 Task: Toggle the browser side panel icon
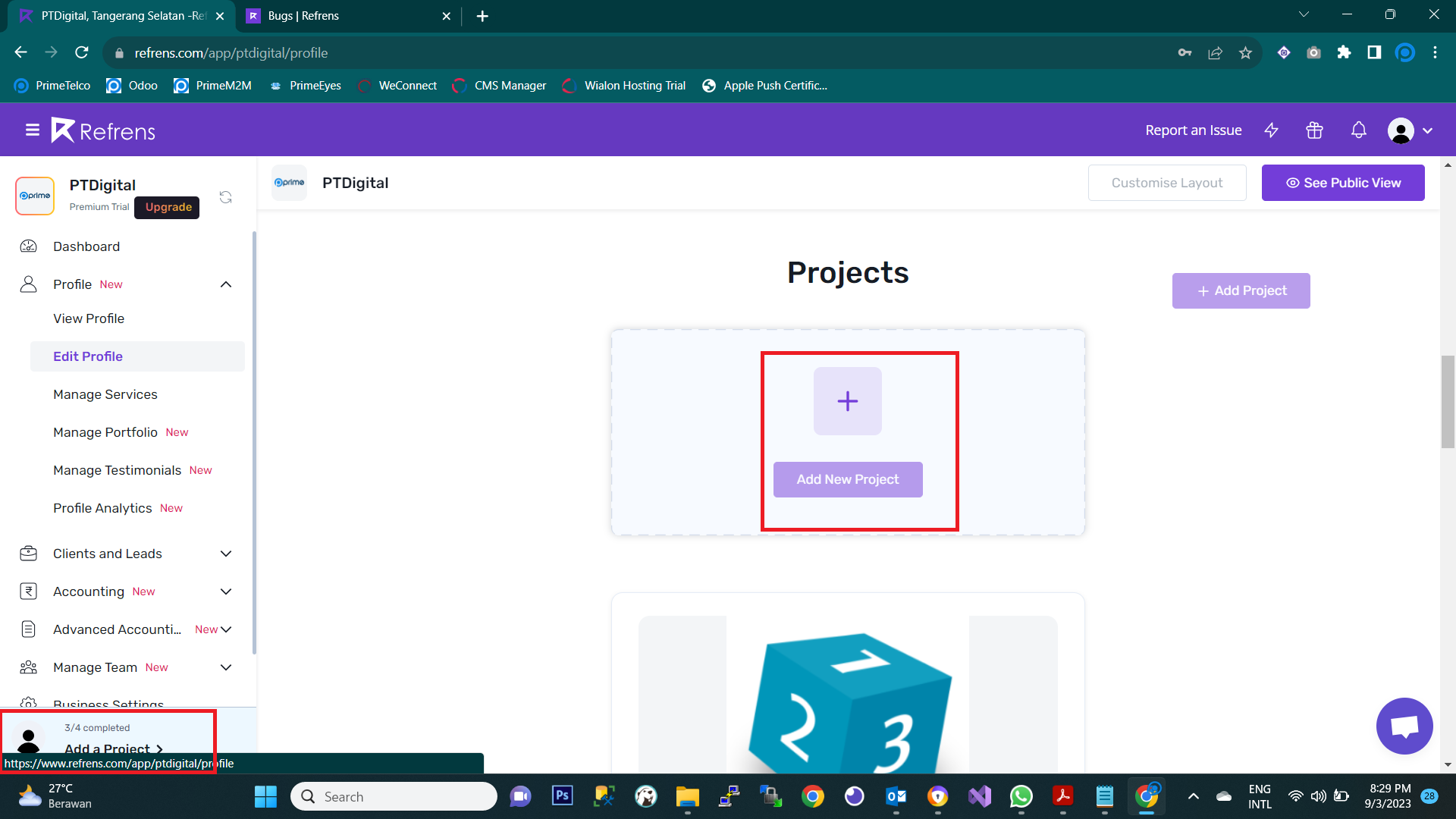[1374, 52]
